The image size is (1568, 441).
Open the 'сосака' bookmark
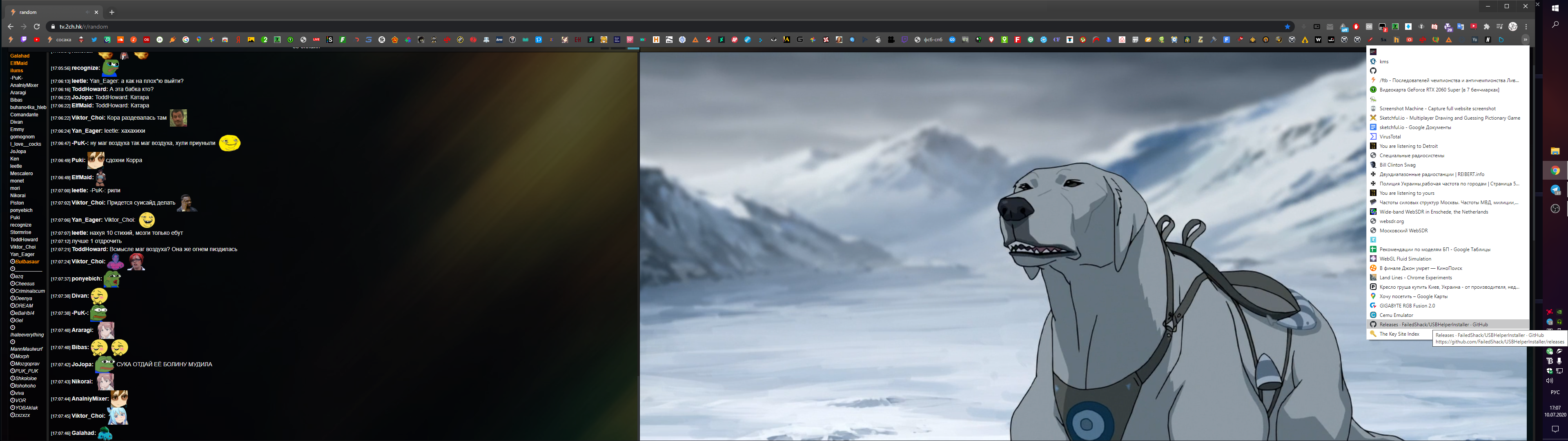tap(60, 40)
